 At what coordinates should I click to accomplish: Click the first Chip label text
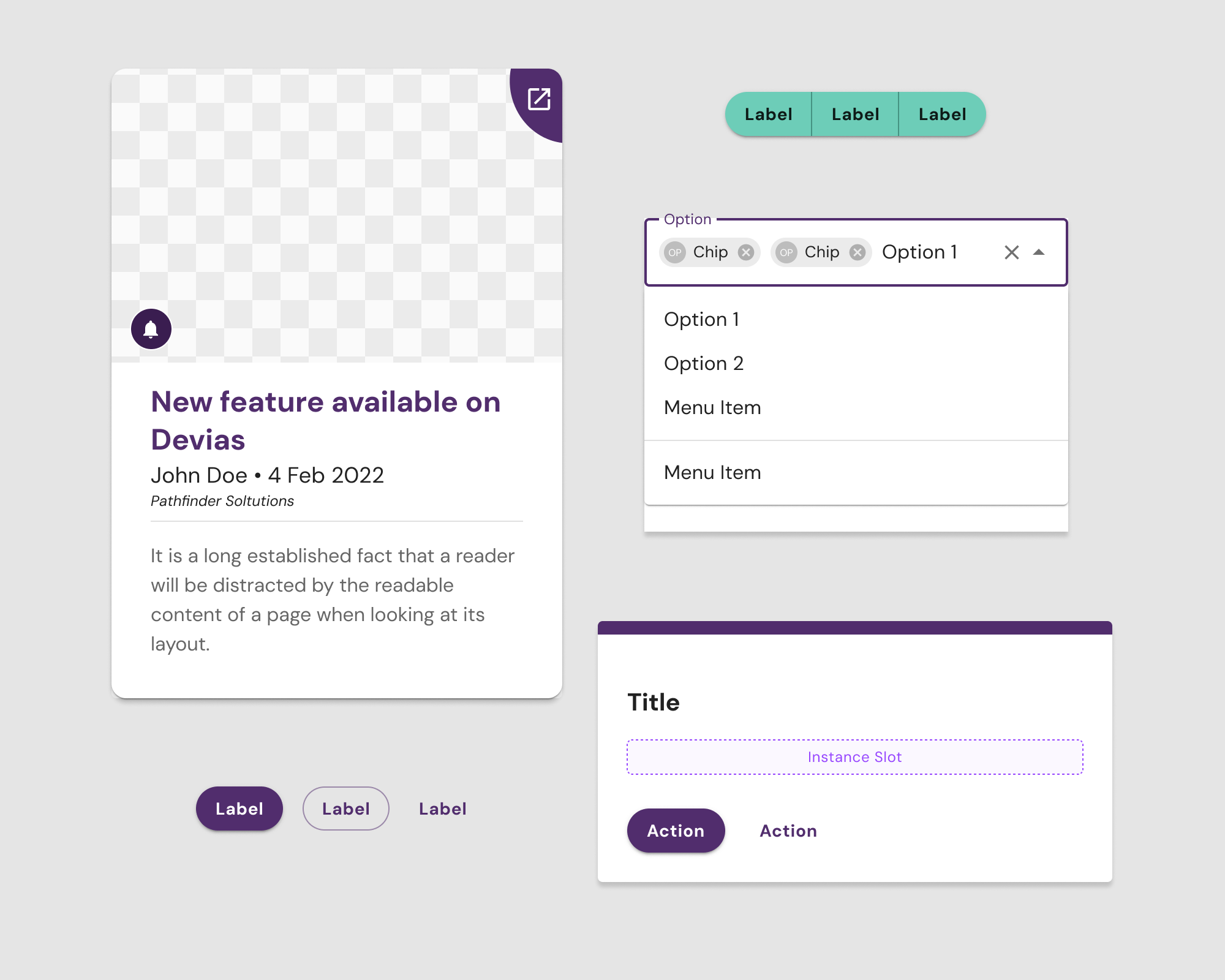(710, 252)
